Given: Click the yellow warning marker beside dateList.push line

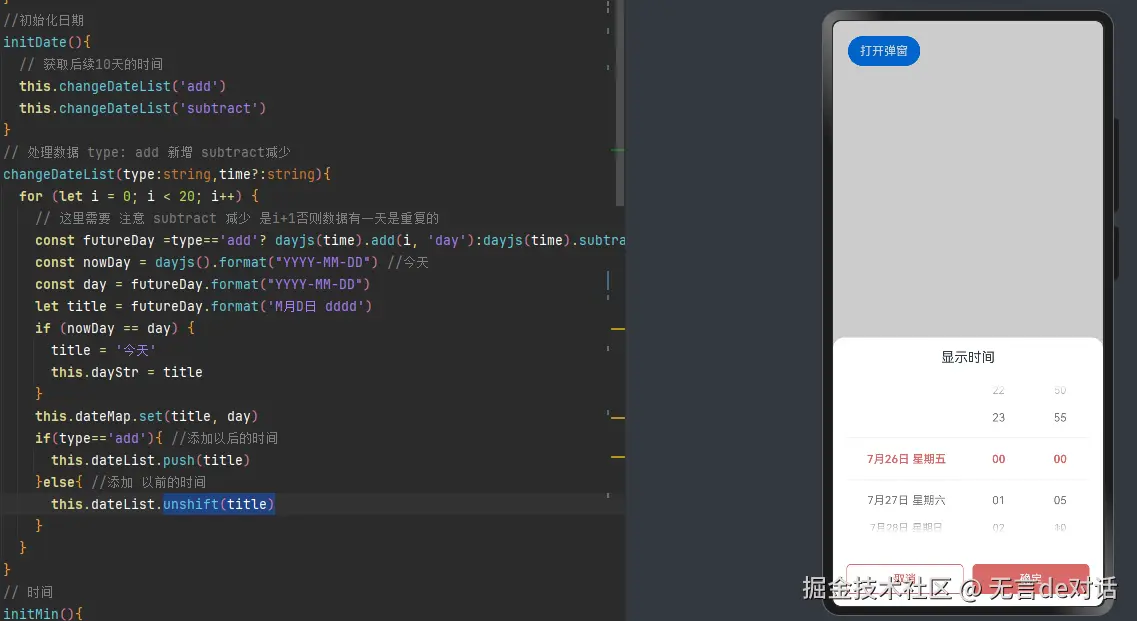Looking at the screenshot, I should coord(618,456).
